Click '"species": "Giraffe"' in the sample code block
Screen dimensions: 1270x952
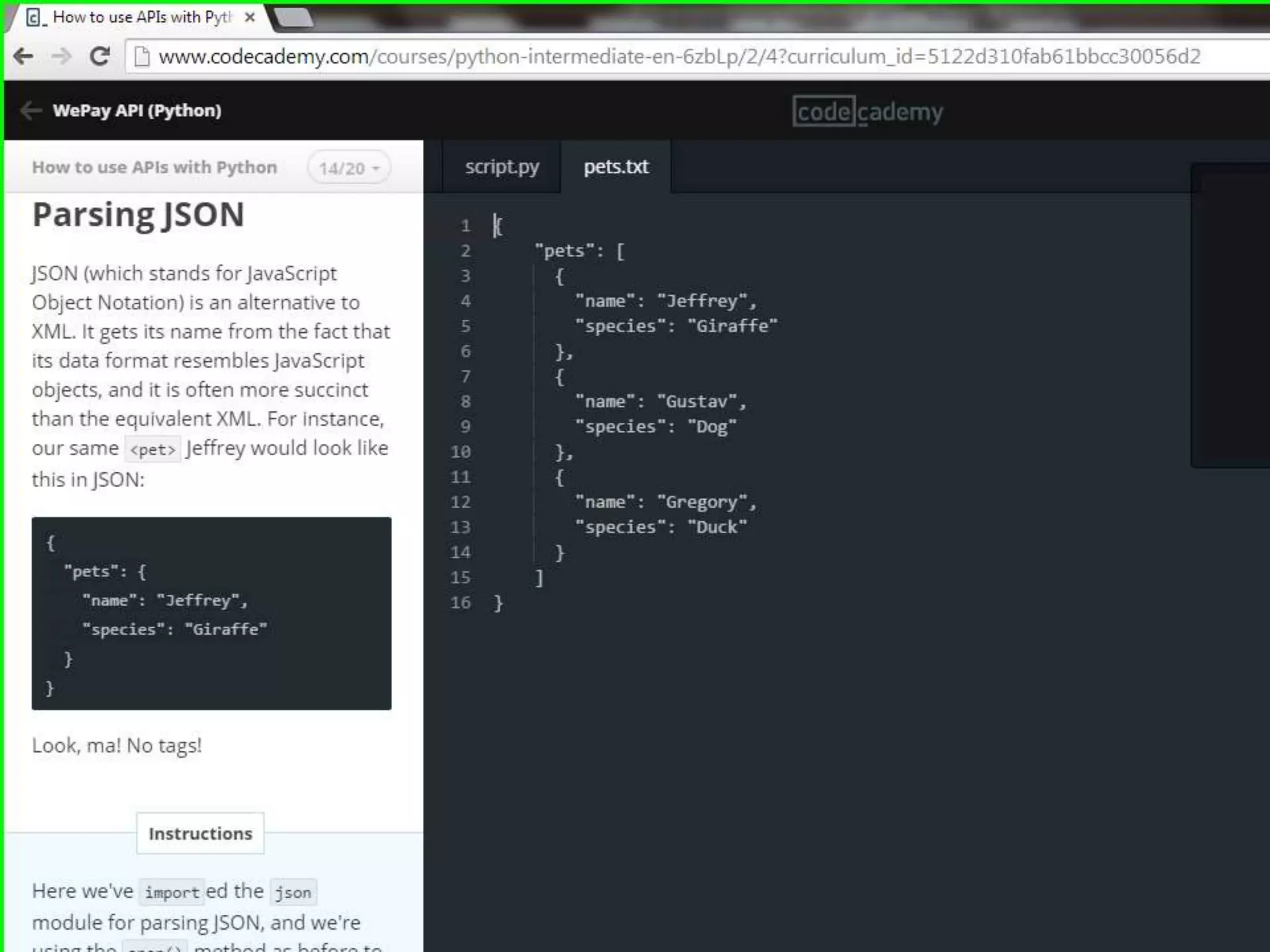pos(175,630)
